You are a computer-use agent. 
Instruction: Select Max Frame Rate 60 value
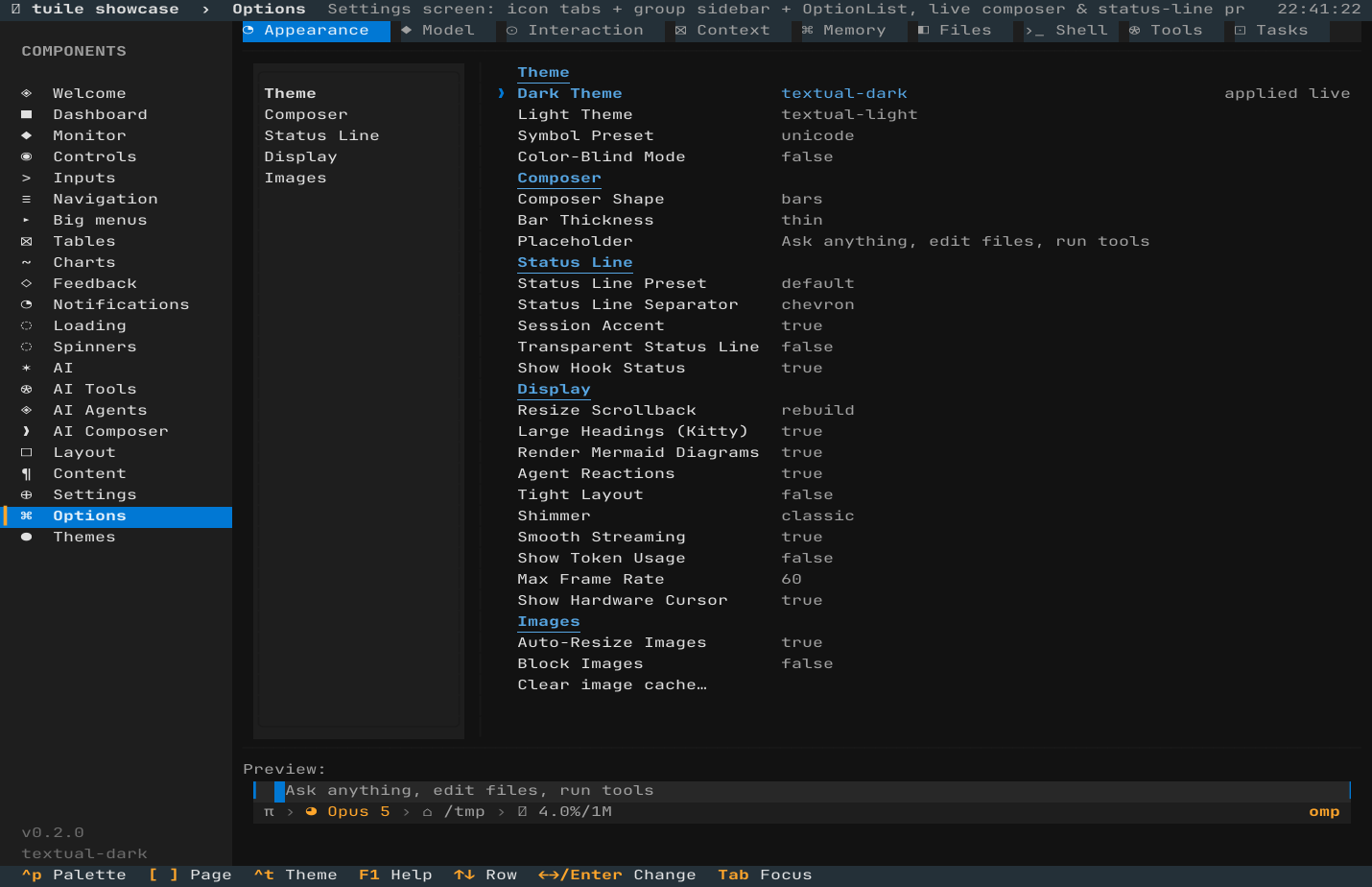point(792,579)
